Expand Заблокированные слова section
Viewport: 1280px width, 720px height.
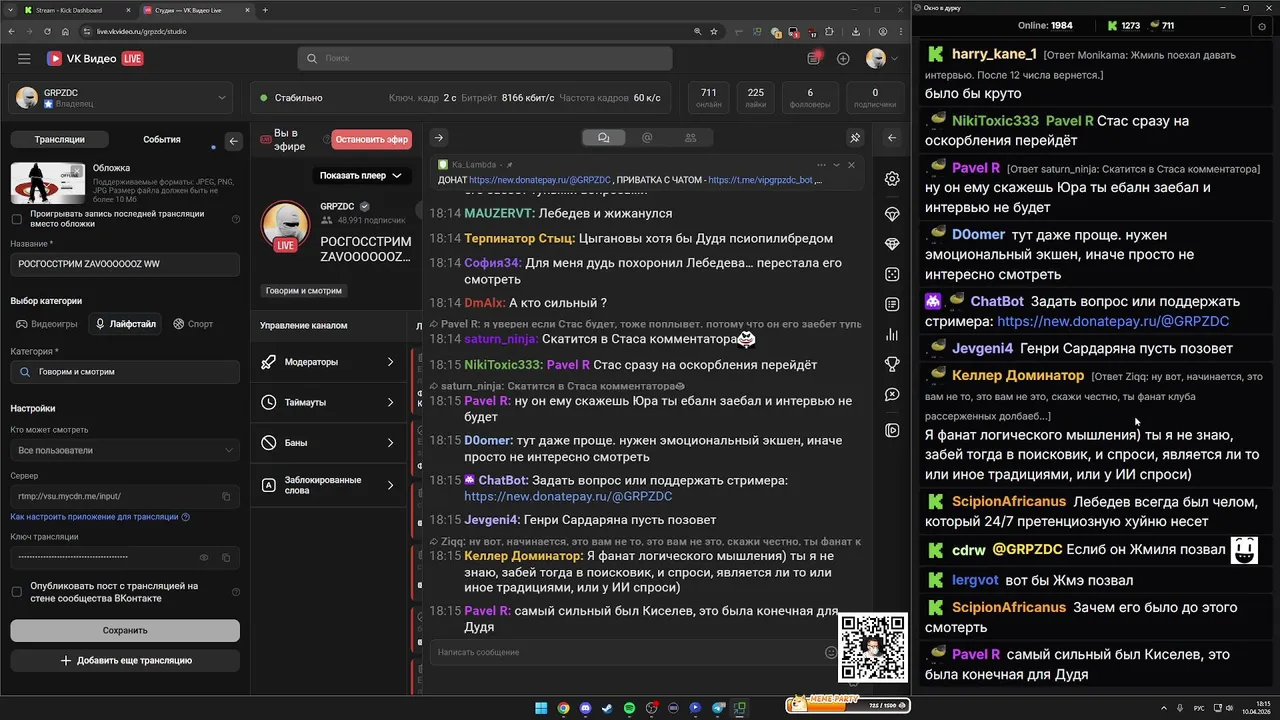[x=328, y=485]
